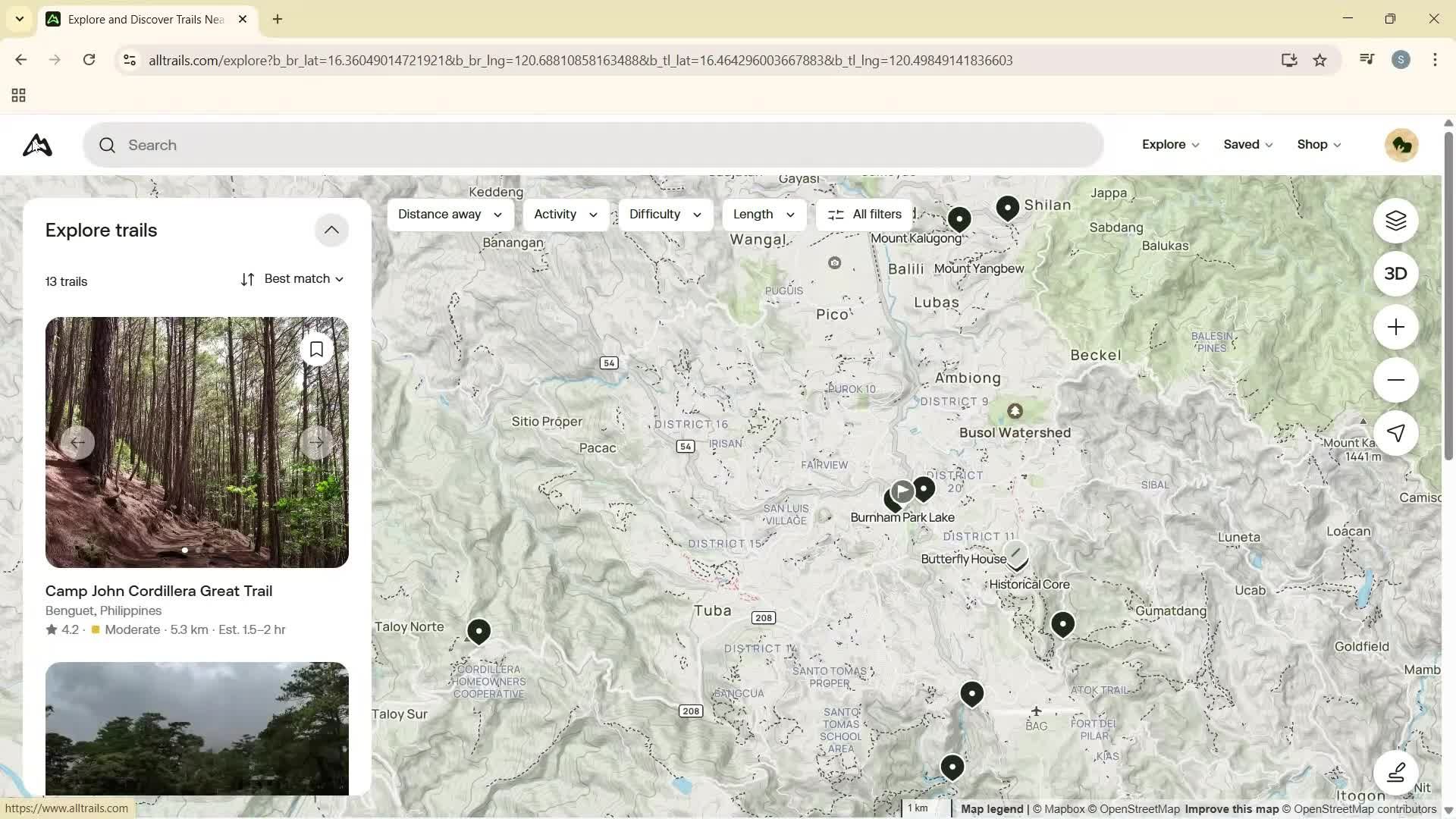The image size is (1456, 819).
Task: Install AllTrails from the address bar icon
Action: coord(1289,60)
